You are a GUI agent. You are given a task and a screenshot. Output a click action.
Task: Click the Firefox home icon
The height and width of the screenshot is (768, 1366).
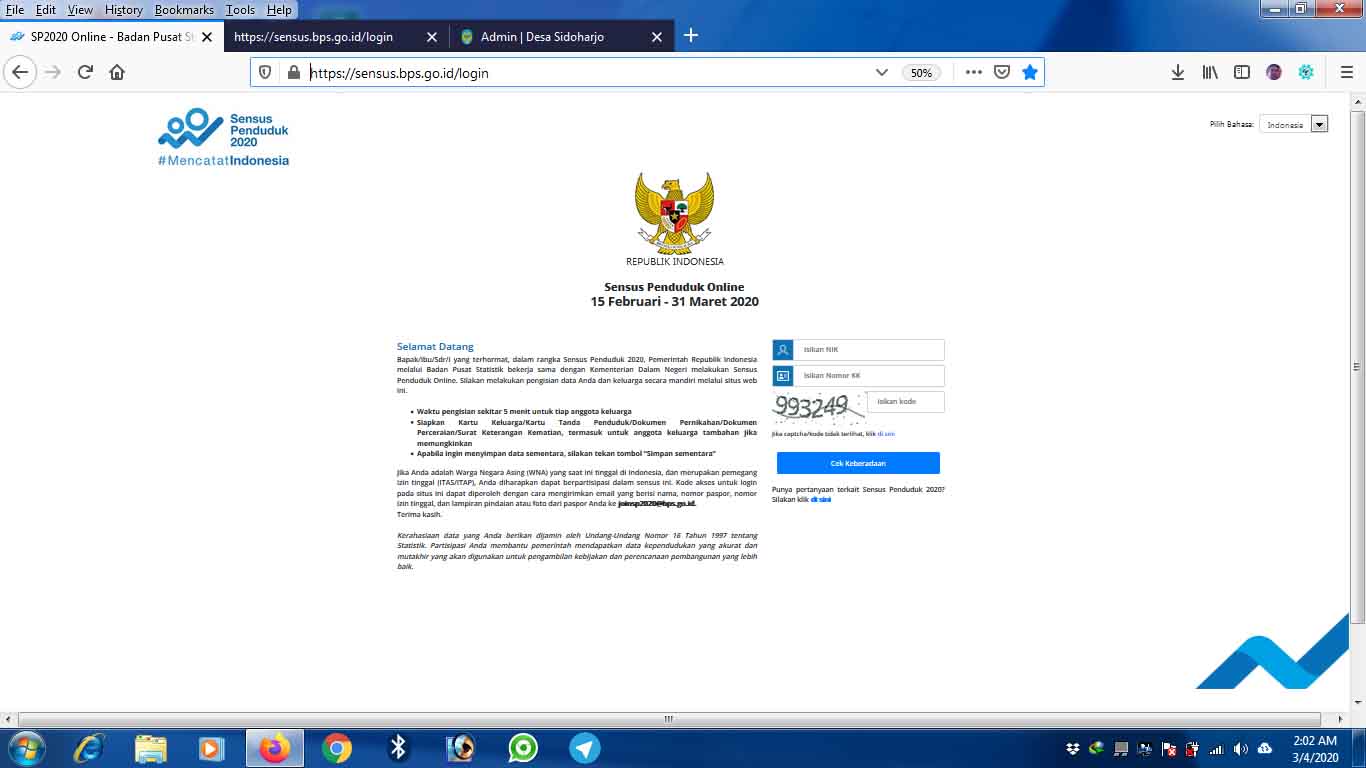click(x=117, y=72)
